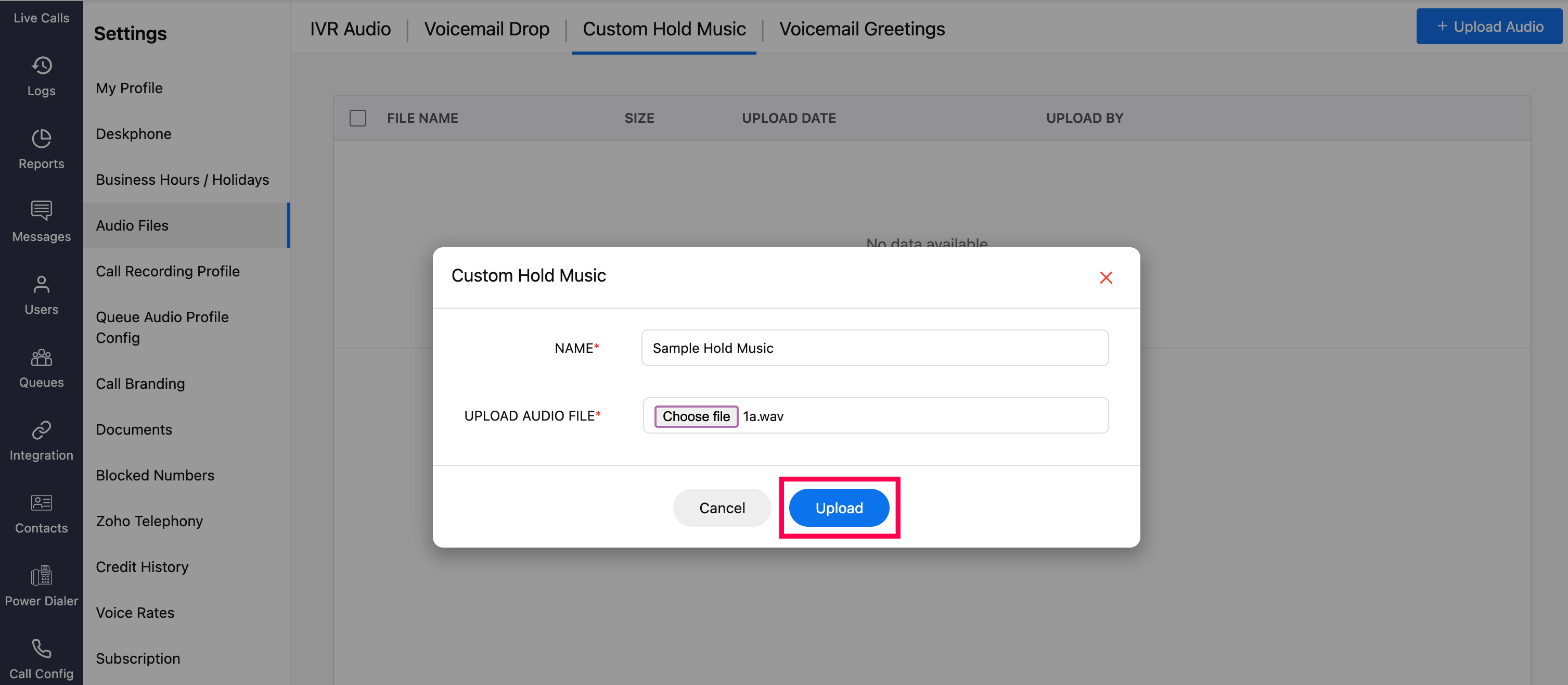
Task: Click the Upload Audio button
Action: [1488, 26]
